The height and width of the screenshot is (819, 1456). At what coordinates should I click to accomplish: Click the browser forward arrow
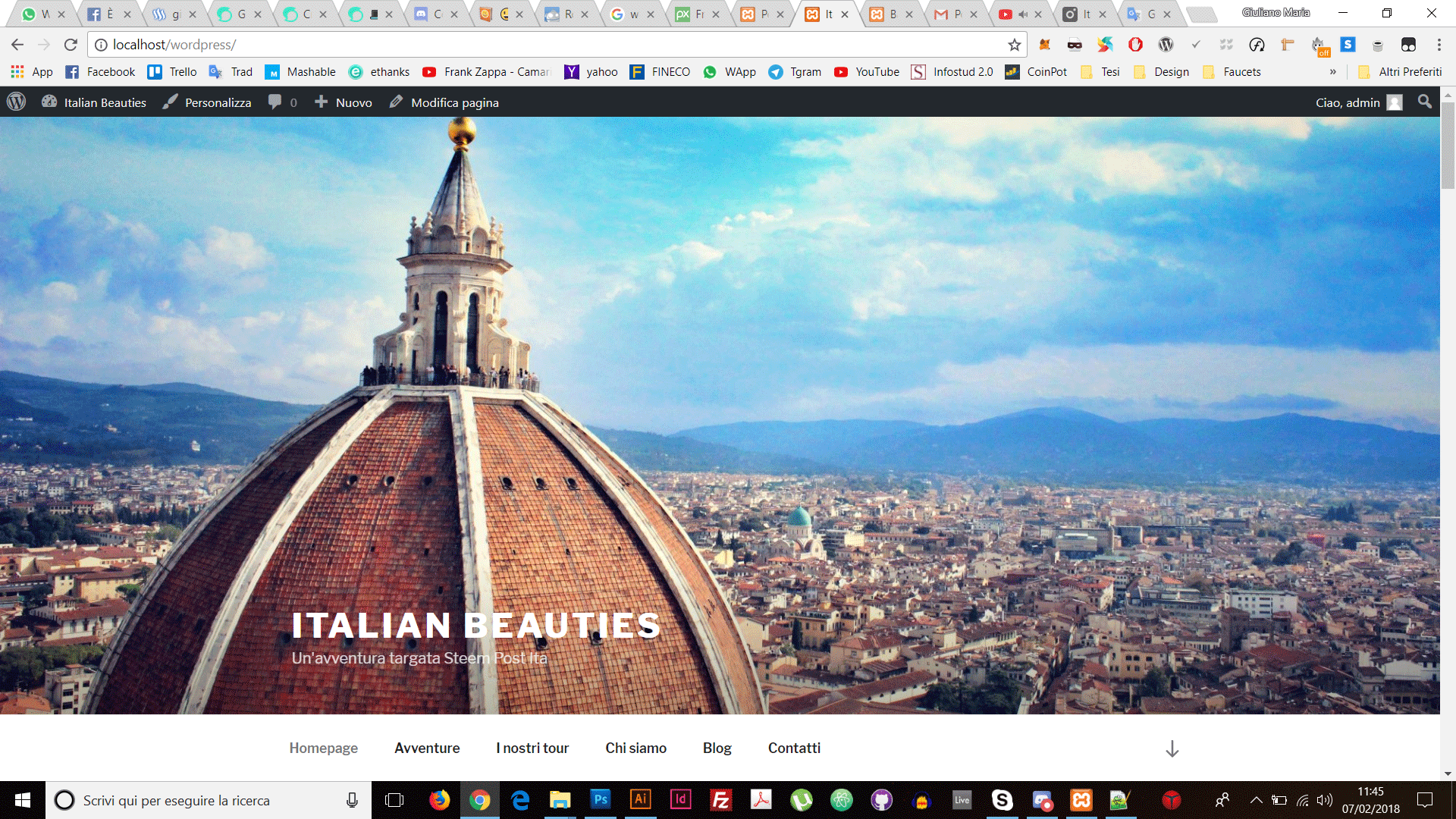(44, 45)
